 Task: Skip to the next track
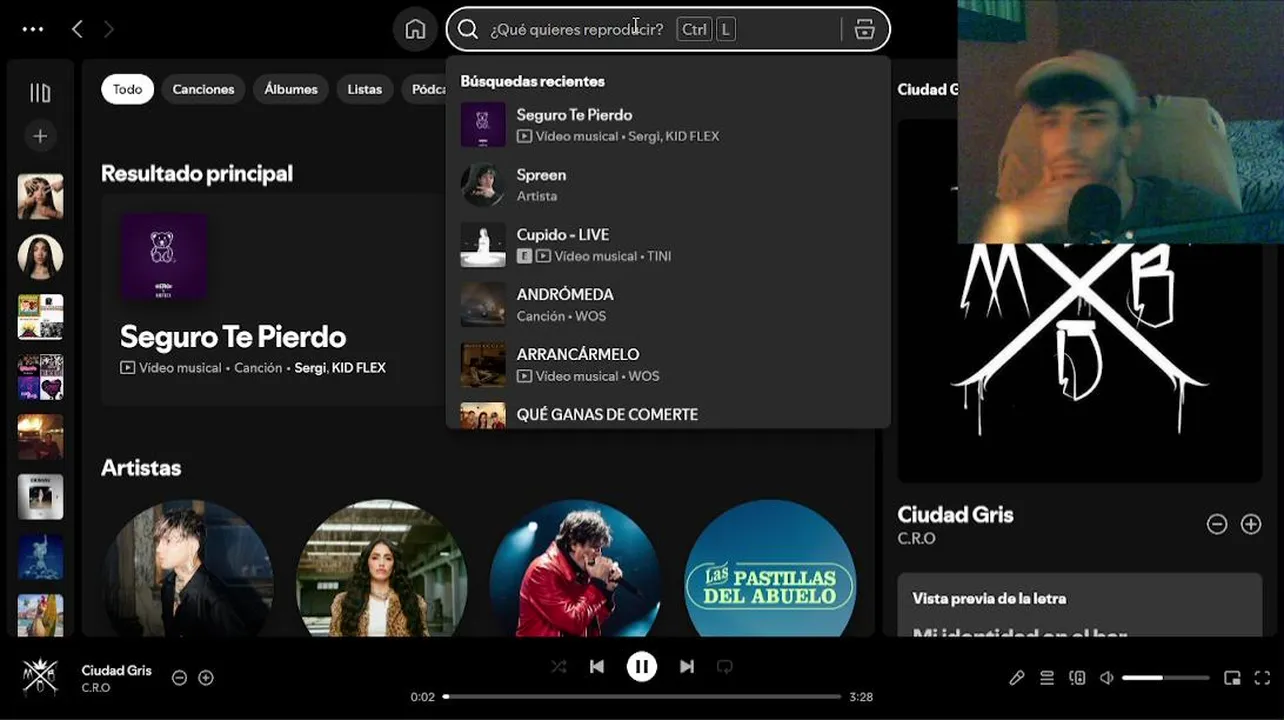pos(687,666)
